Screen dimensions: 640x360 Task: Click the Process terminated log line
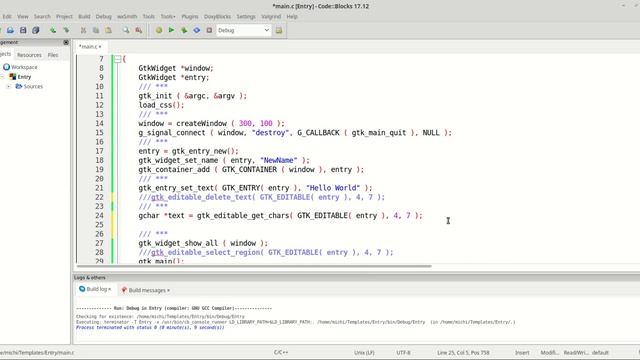click(x=150, y=328)
